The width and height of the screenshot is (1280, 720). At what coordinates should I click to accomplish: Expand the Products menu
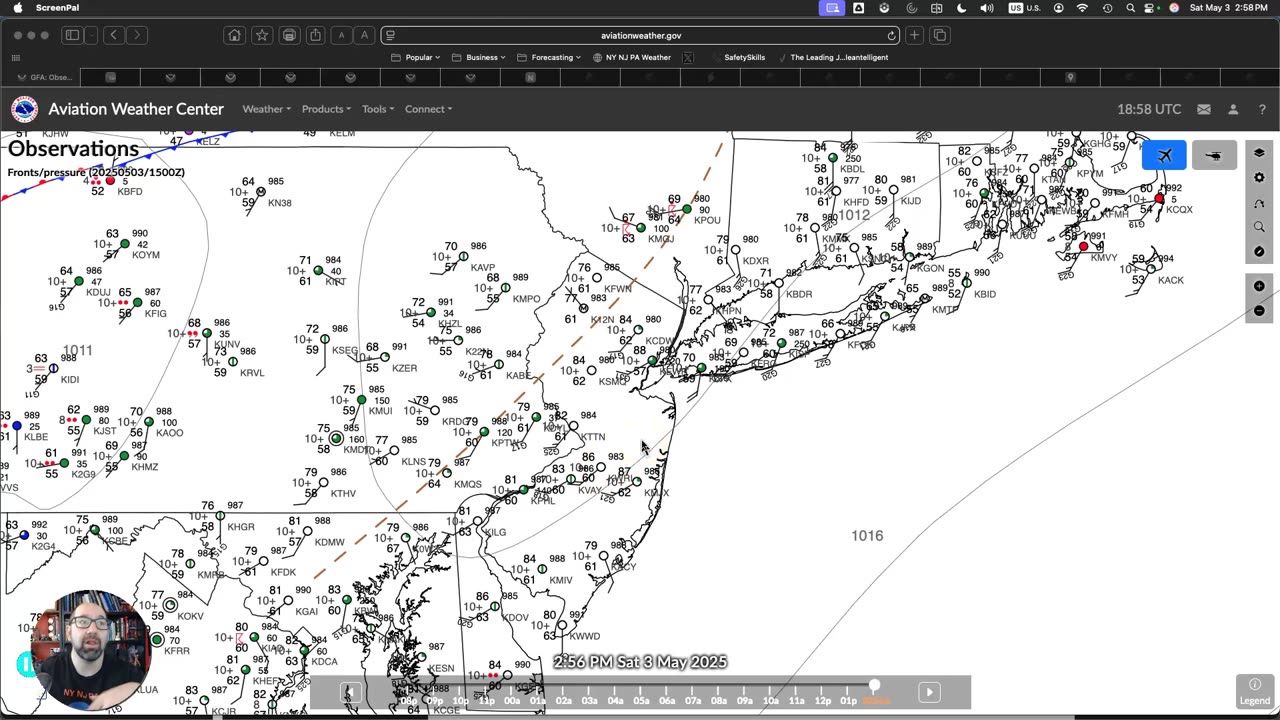pyautogui.click(x=326, y=109)
